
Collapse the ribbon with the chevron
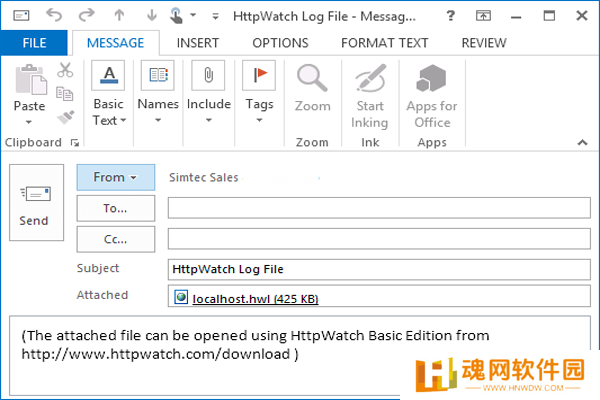pos(582,142)
